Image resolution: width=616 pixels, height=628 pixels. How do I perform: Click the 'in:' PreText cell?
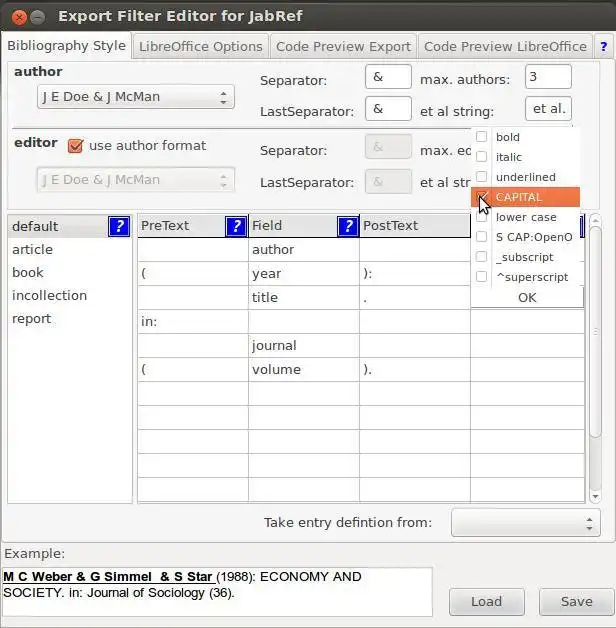193,322
